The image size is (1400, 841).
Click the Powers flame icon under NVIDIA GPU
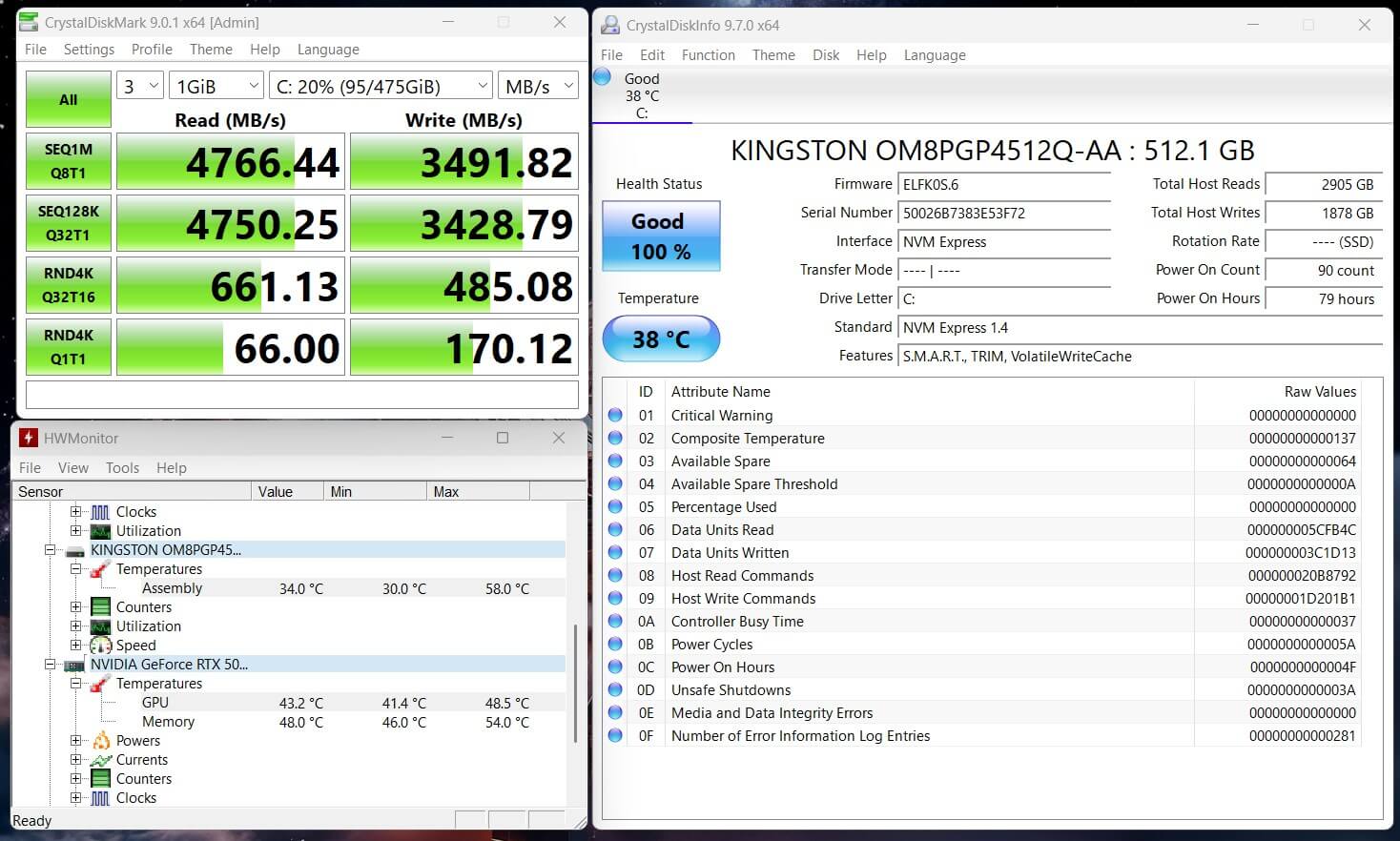[102, 740]
